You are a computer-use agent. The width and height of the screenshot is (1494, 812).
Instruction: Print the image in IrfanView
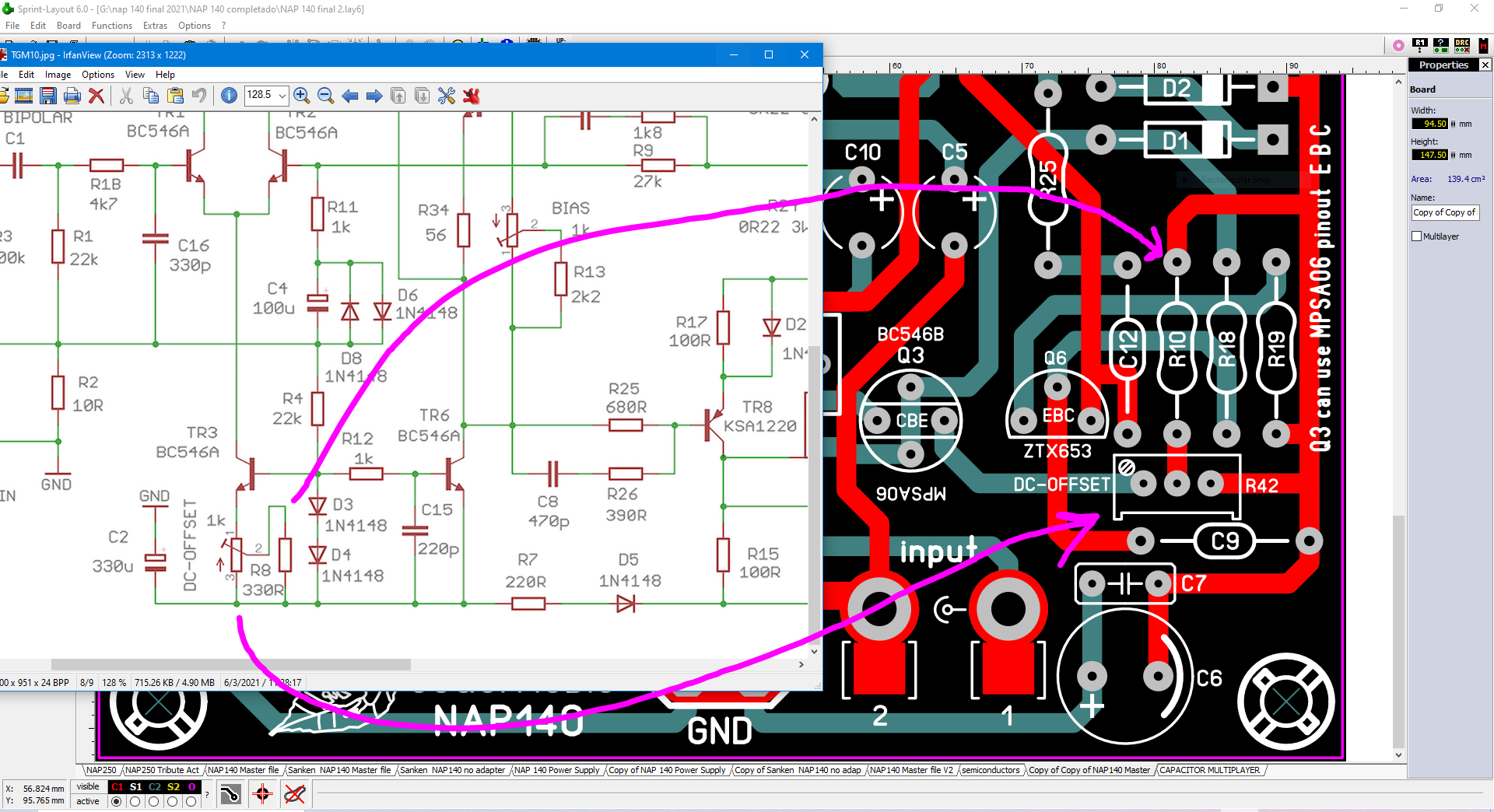click(72, 96)
